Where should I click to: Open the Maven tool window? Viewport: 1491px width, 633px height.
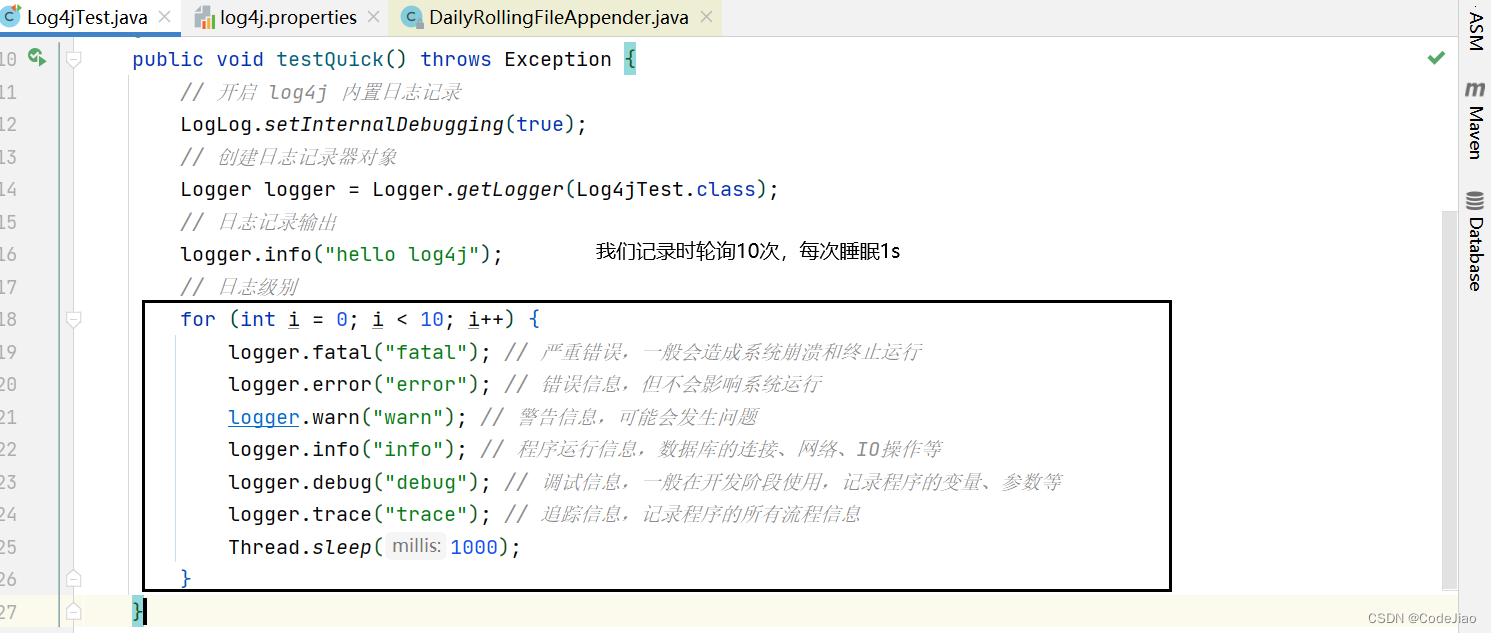(1475, 120)
